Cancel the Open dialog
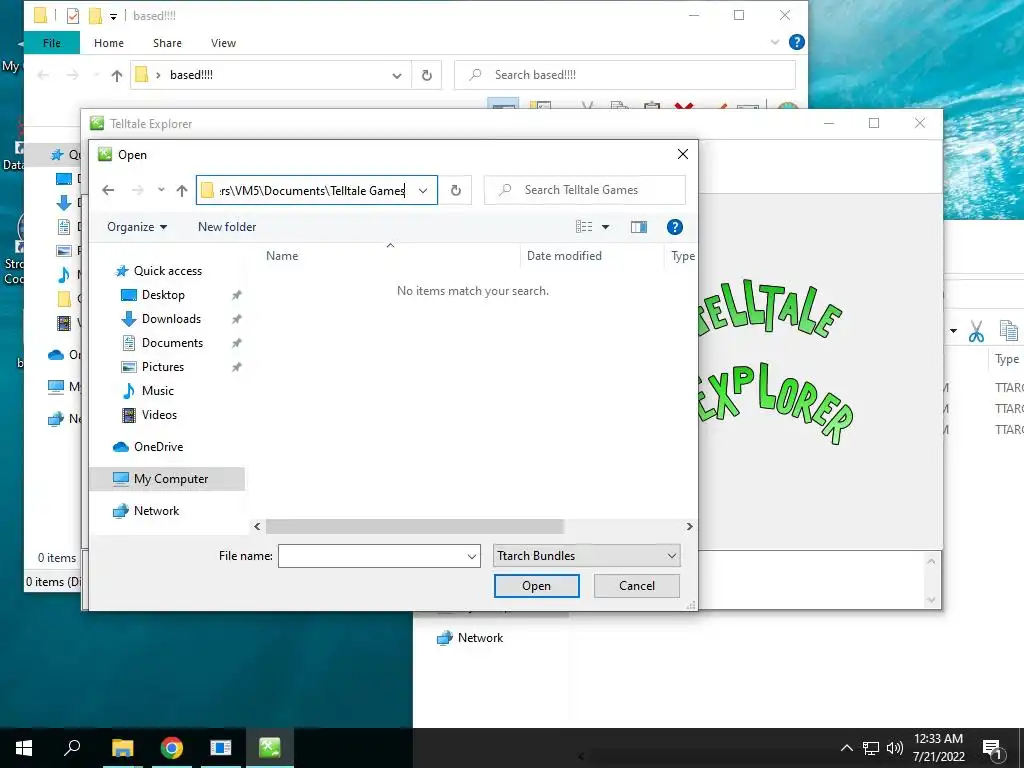The height and width of the screenshot is (768, 1024). (x=637, y=586)
